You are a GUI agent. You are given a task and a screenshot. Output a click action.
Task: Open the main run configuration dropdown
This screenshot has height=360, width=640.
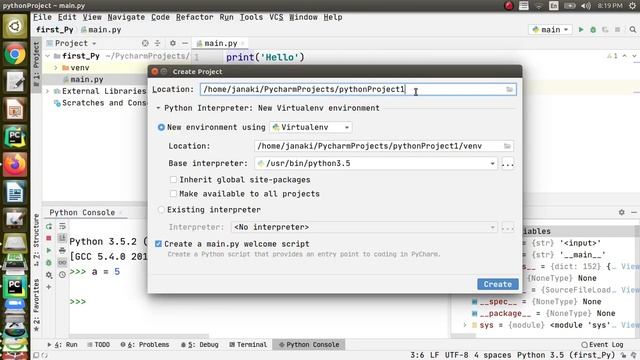[550, 29]
